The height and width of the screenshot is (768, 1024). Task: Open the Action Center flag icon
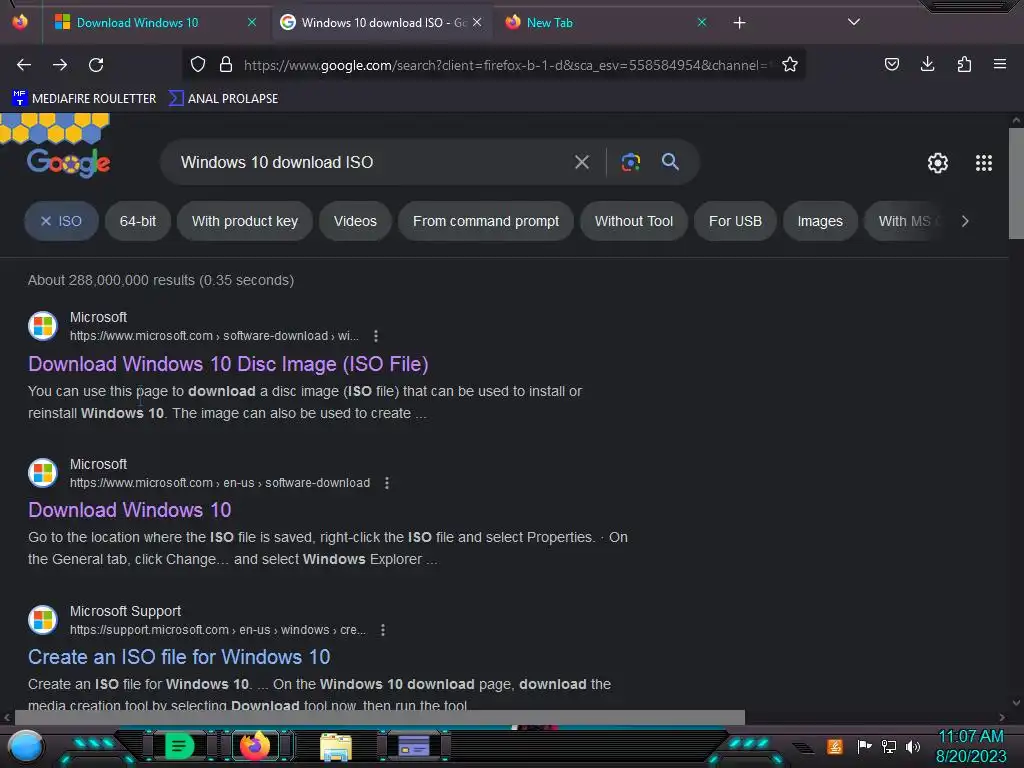[864, 746]
